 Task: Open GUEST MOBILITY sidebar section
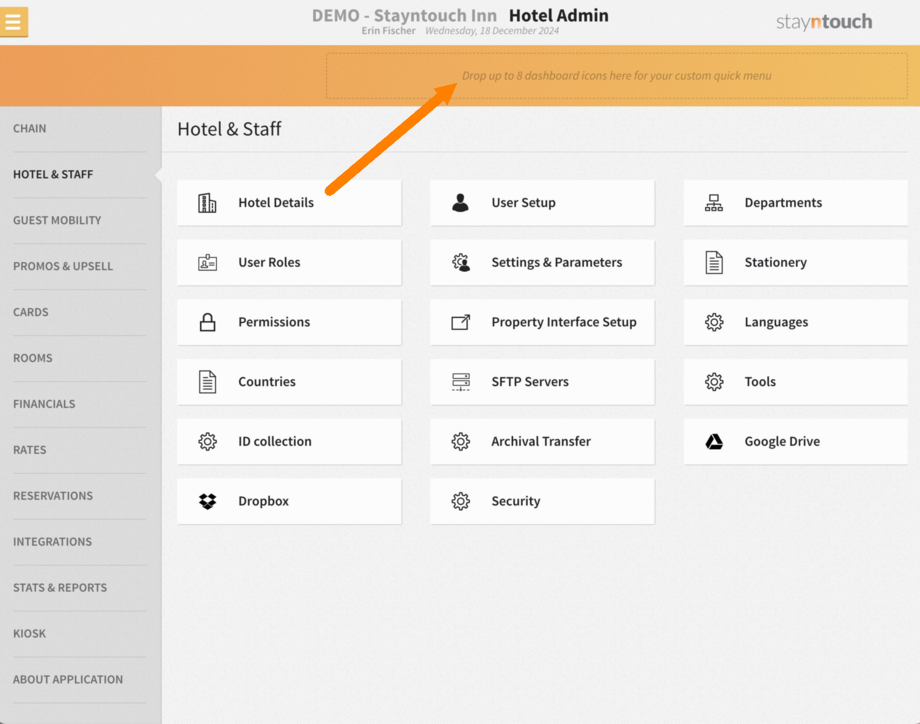point(57,221)
